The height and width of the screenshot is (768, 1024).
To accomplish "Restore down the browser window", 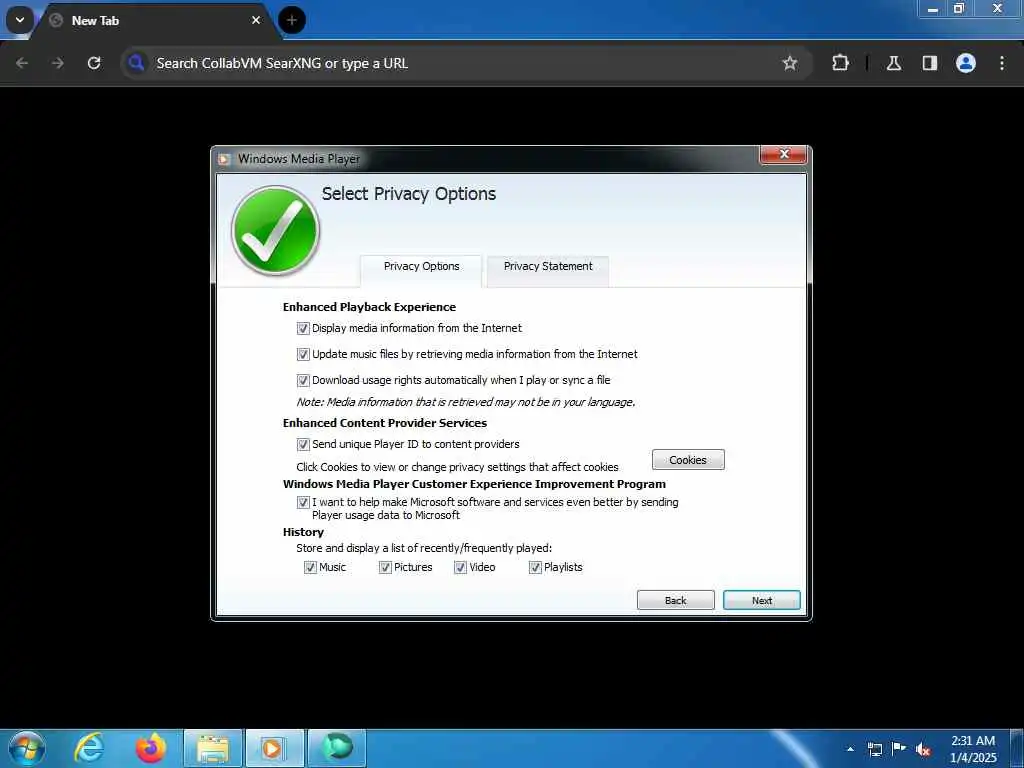I will pyautogui.click(x=959, y=9).
